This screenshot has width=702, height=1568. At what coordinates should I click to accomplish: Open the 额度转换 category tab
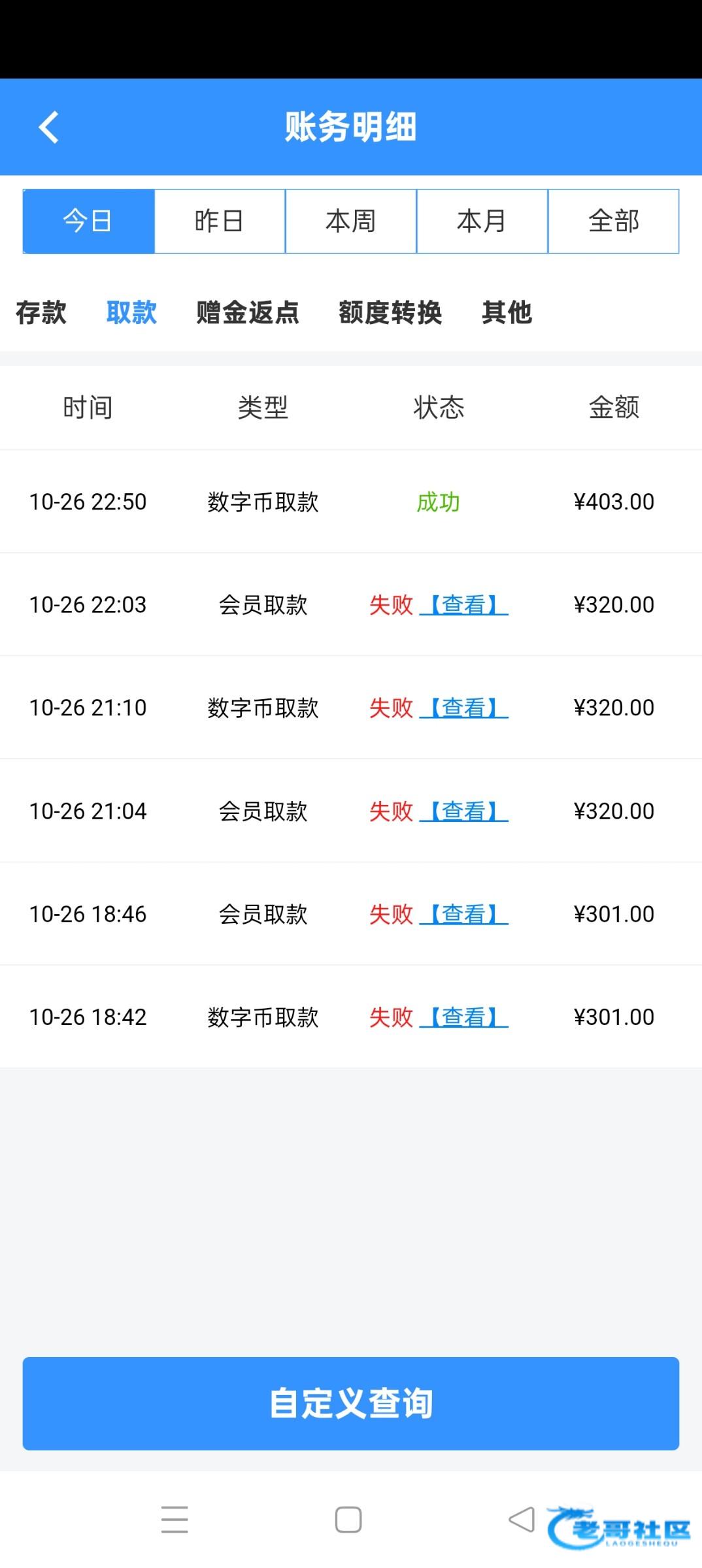click(390, 312)
